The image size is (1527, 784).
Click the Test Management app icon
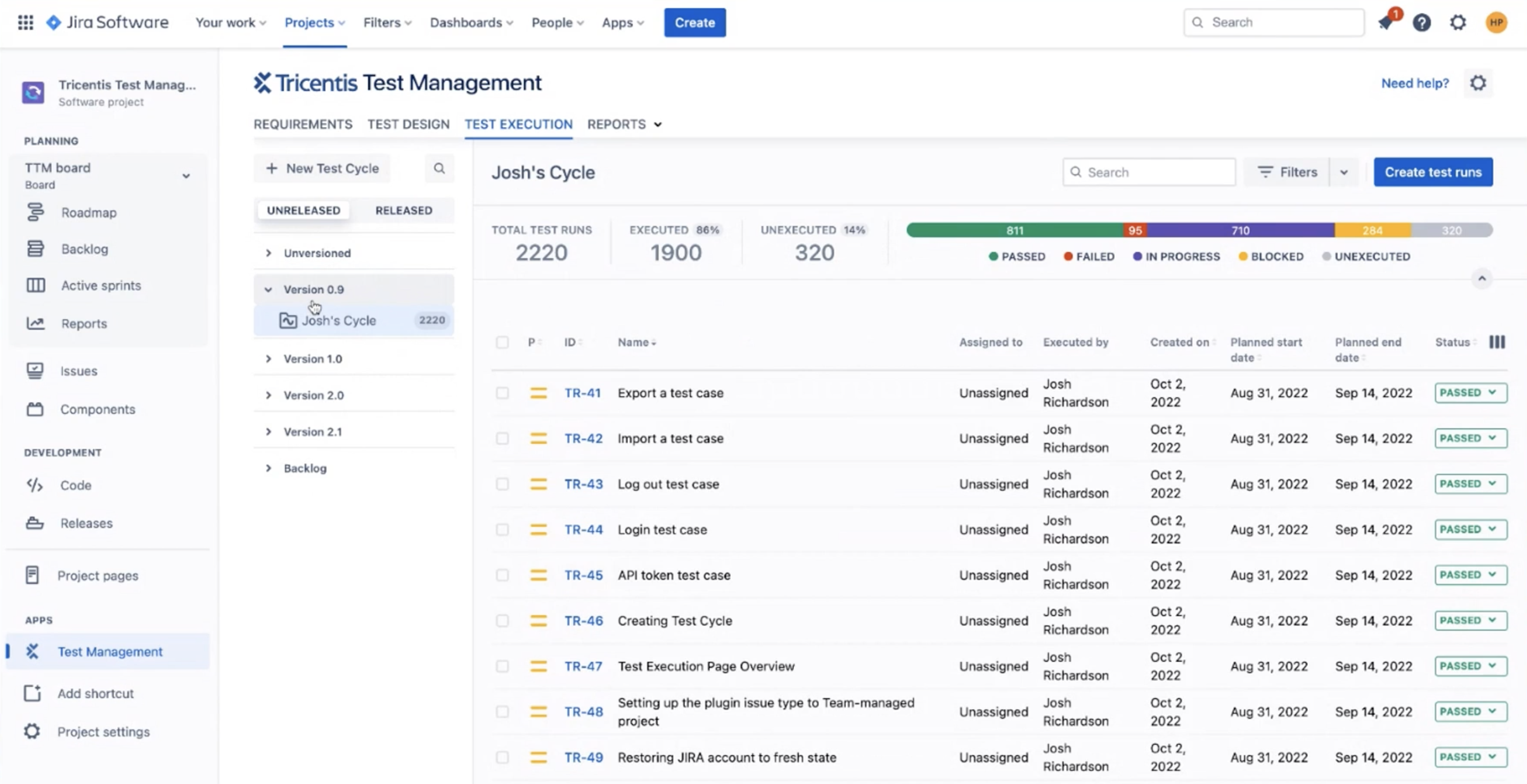click(x=34, y=651)
